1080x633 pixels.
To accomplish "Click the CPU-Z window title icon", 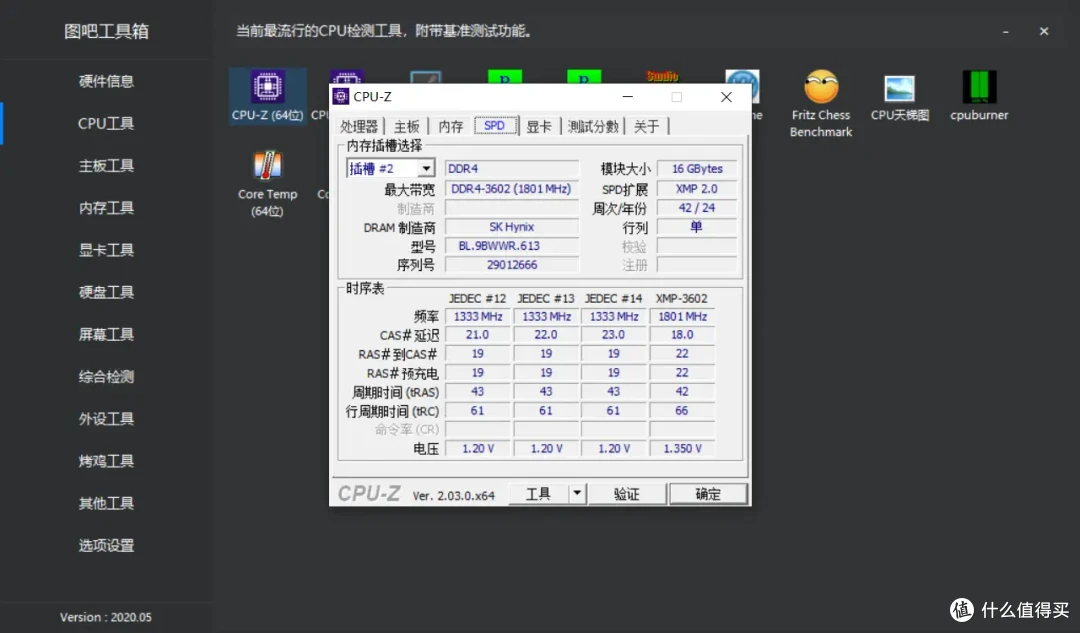I will (x=341, y=96).
